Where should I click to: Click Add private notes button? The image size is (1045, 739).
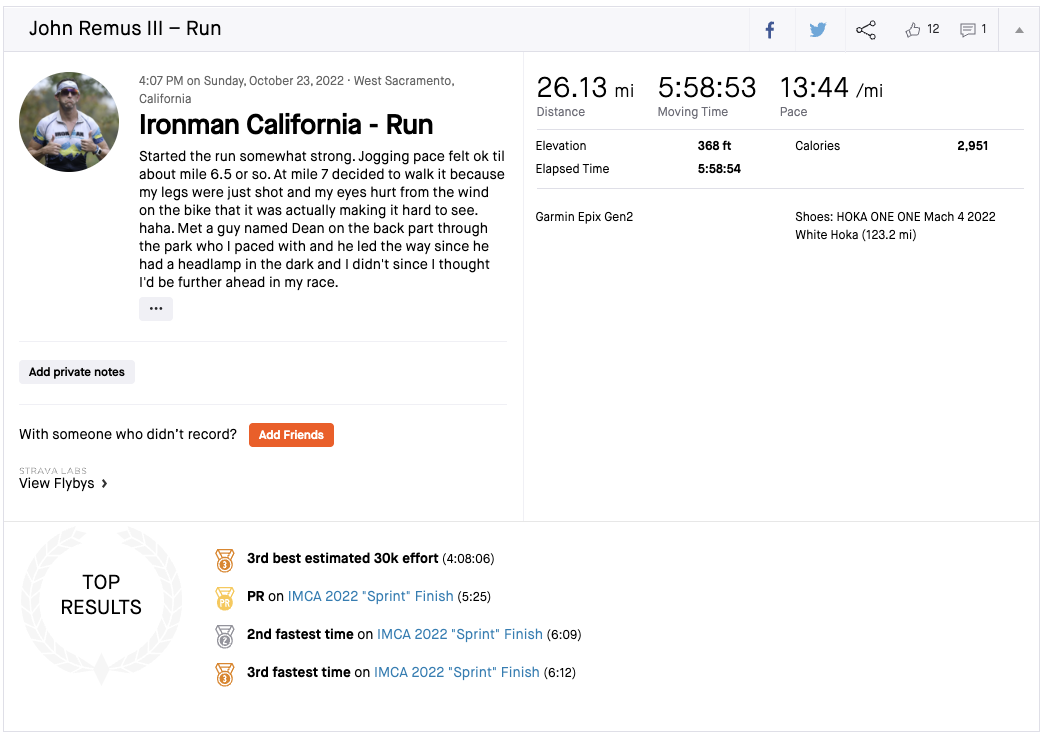click(77, 372)
